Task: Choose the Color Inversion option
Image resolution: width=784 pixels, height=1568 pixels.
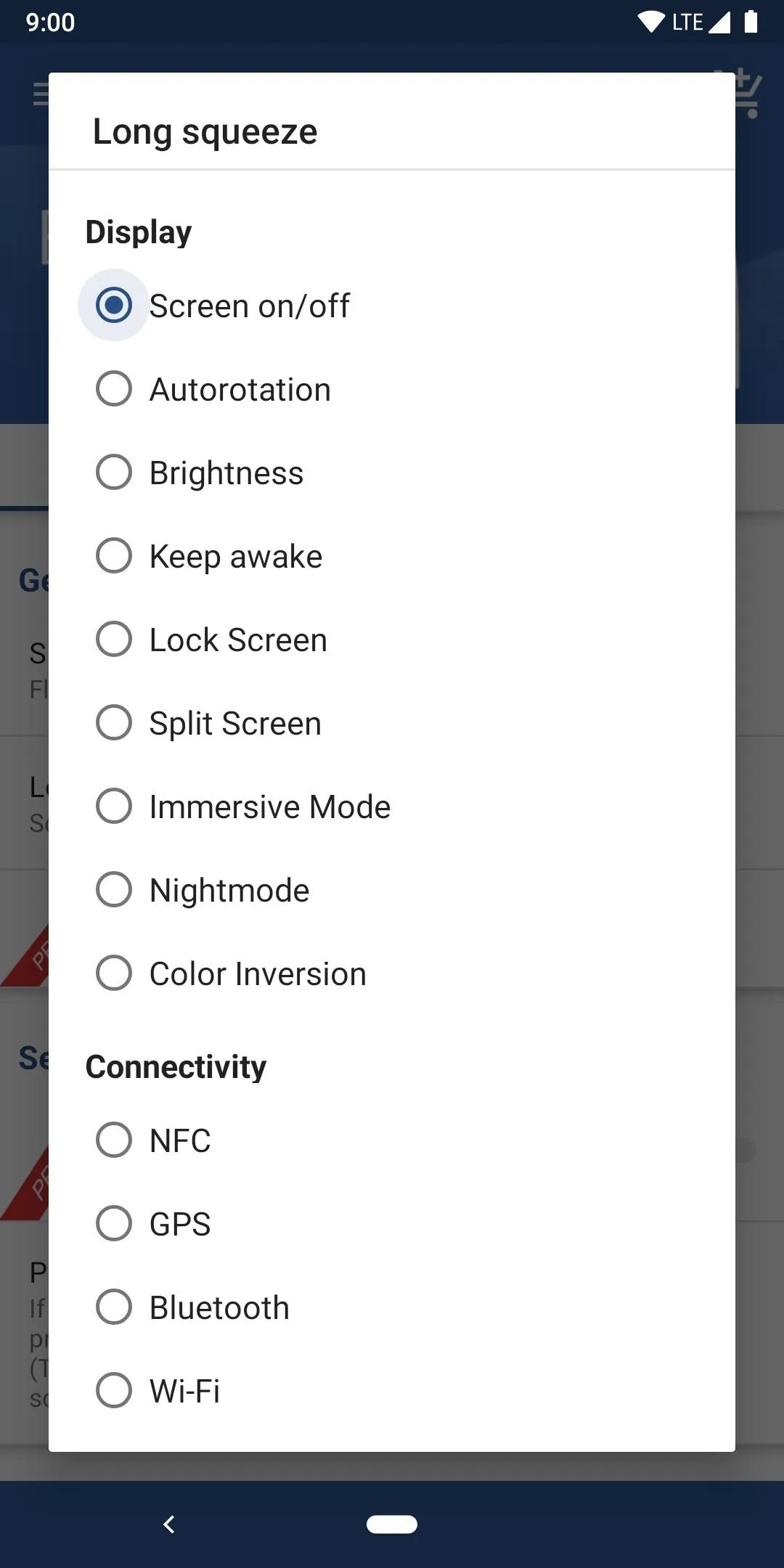Action: click(x=114, y=973)
